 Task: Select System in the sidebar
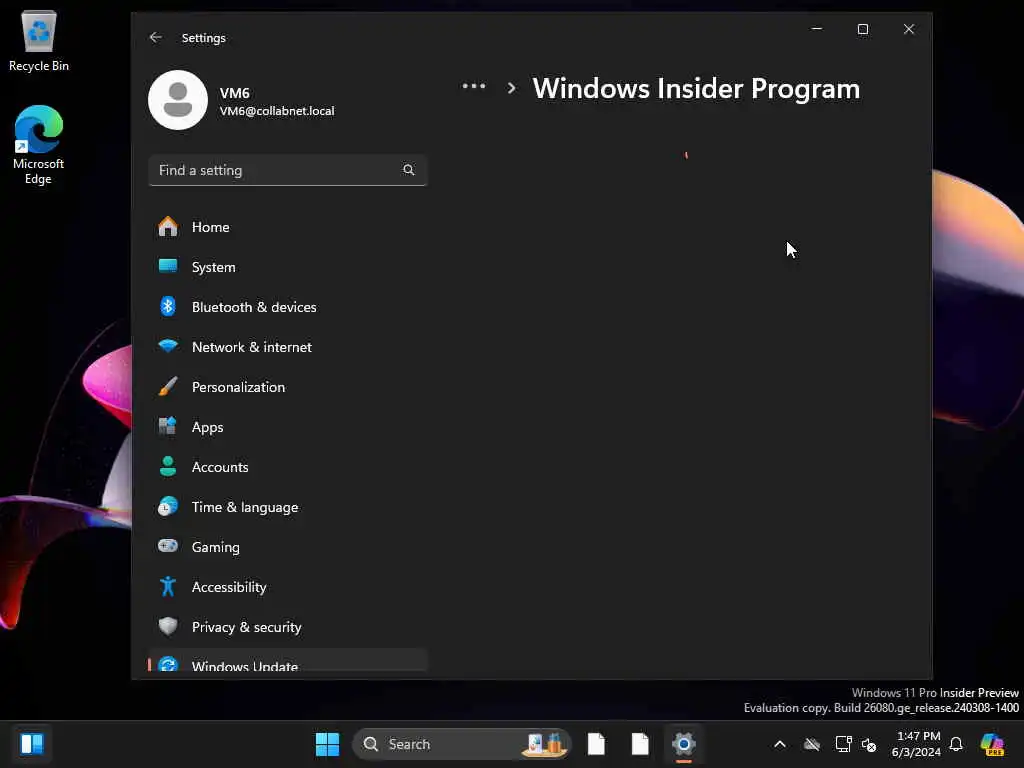tap(287, 267)
